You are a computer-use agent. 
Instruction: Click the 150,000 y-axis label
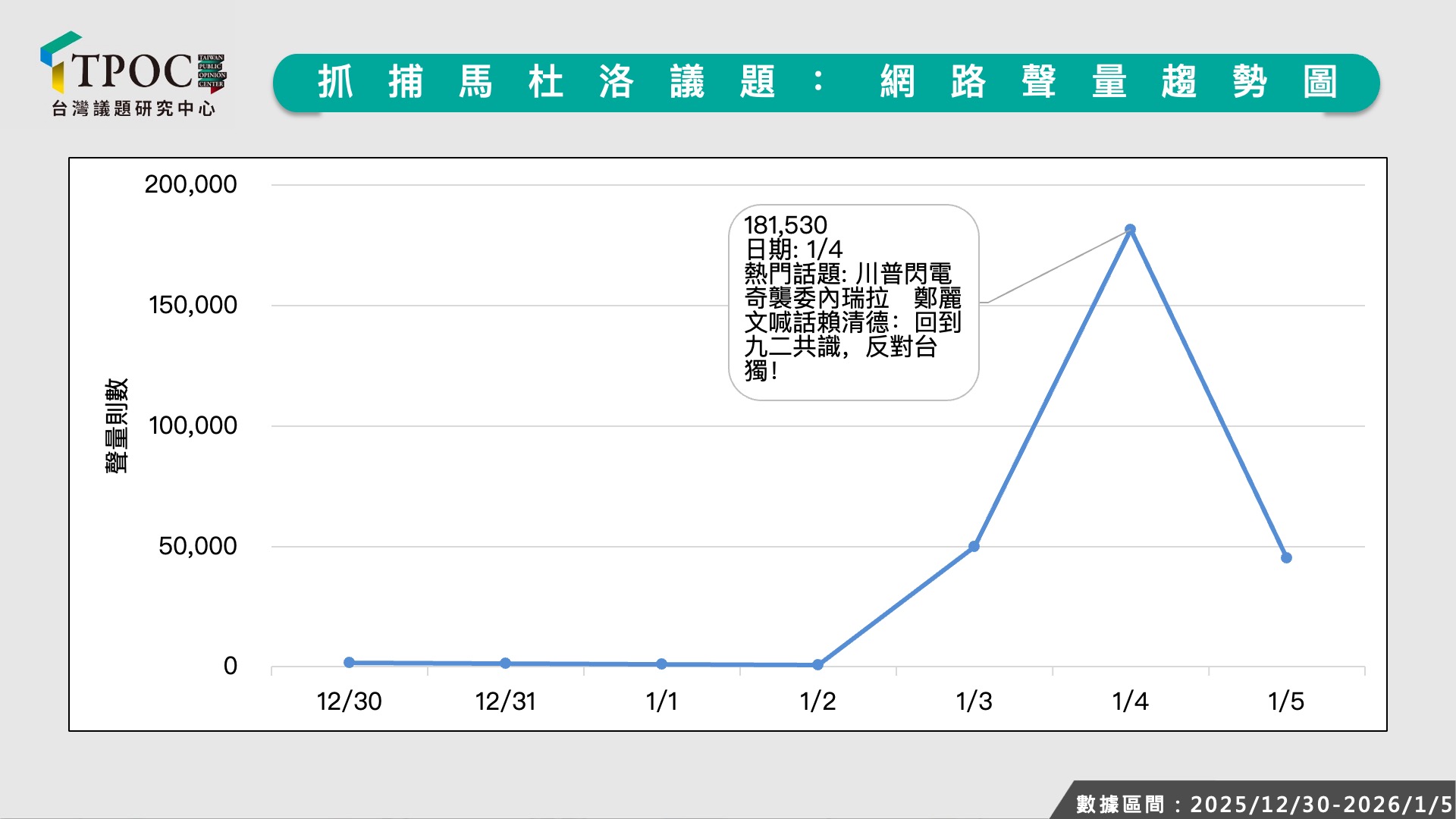coord(193,305)
